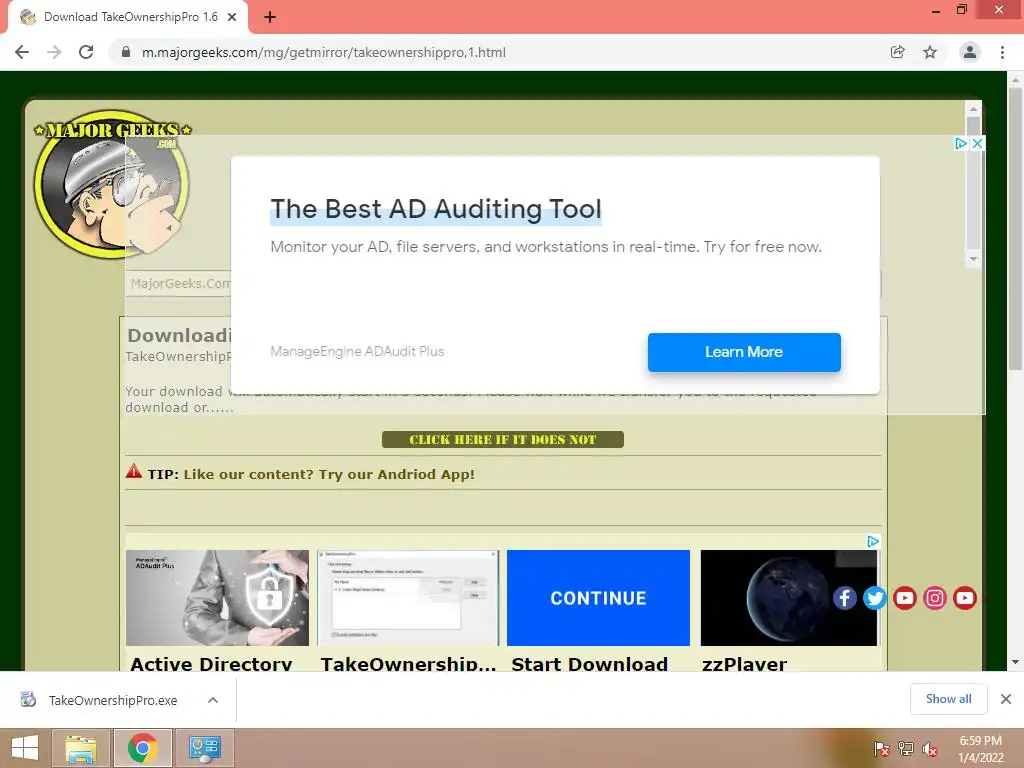Click the zzPlayer earth thumbnail
This screenshot has height=768, width=1024.
pos(788,598)
